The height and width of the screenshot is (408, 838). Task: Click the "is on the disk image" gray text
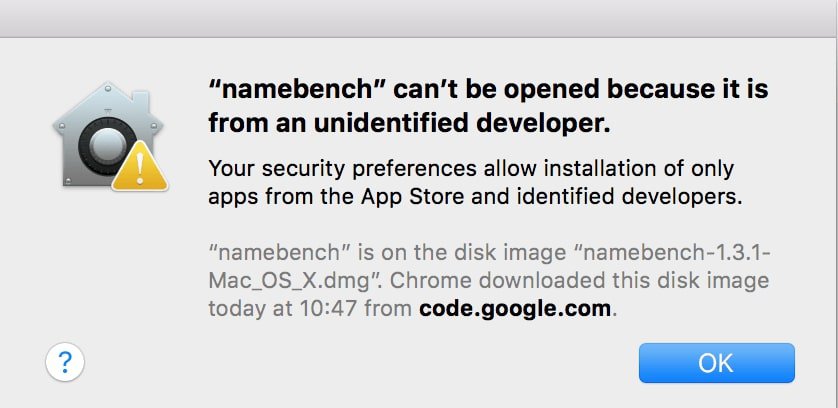pos(462,252)
